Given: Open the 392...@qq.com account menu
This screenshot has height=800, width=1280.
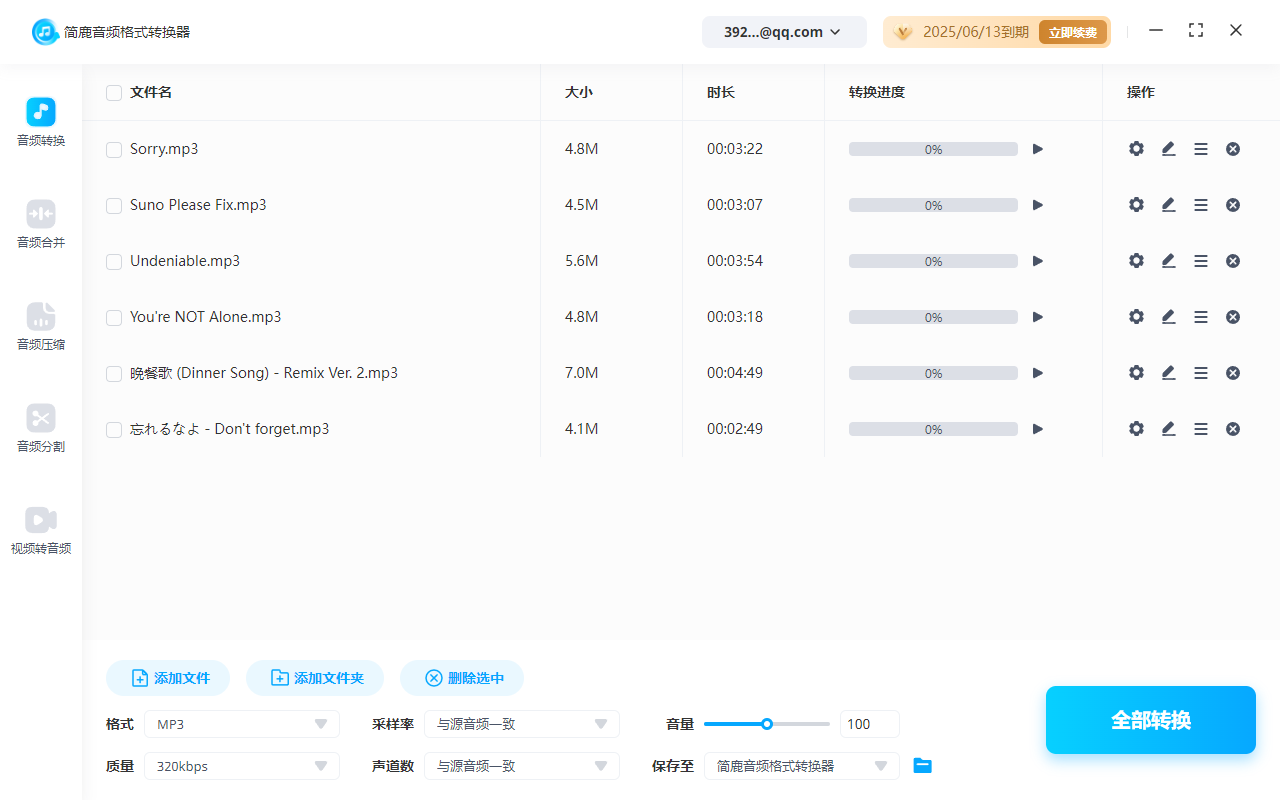Looking at the screenshot, I should (x=784, y=31).
